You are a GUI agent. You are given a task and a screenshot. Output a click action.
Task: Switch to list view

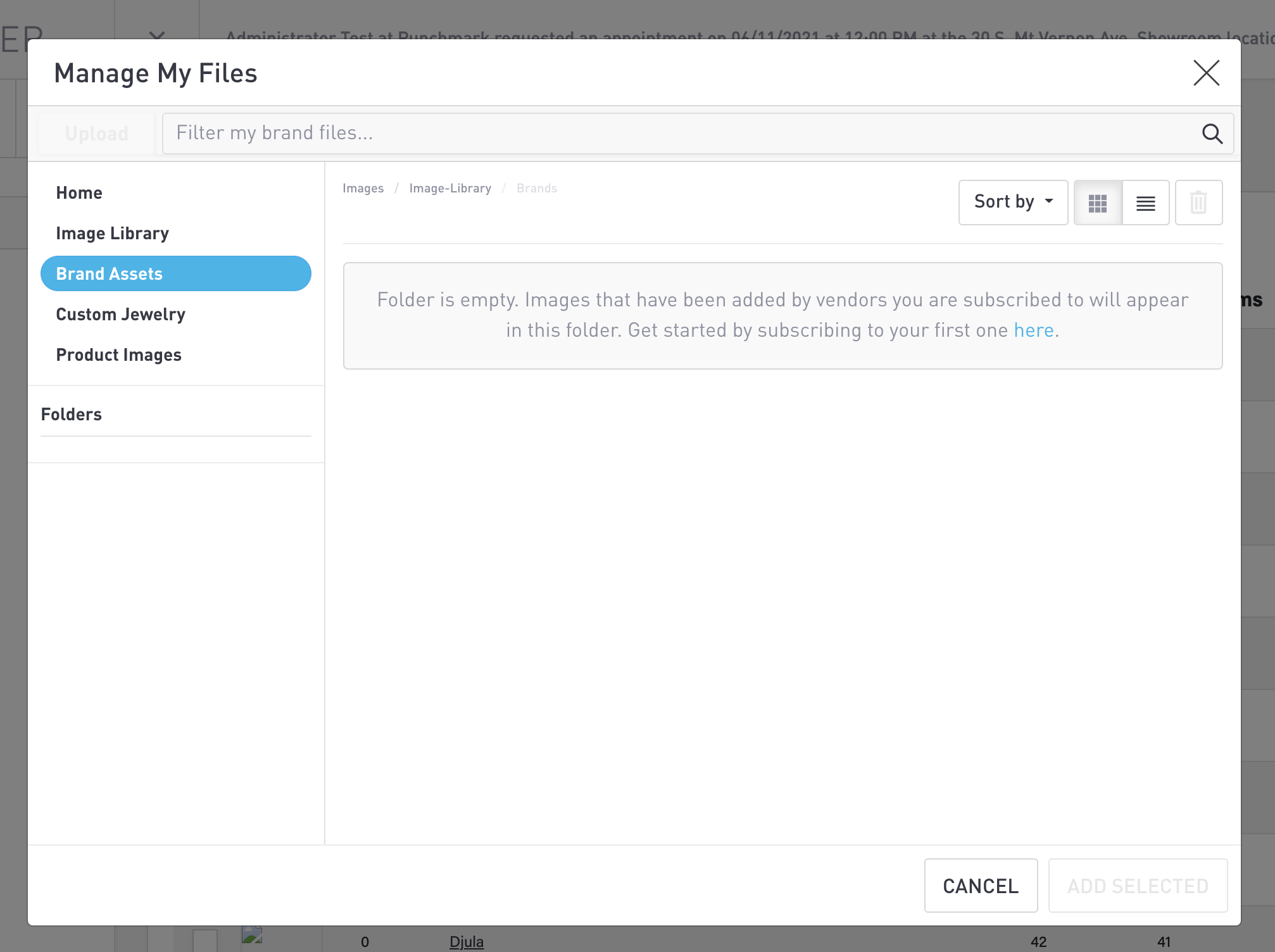(1145, 203)
